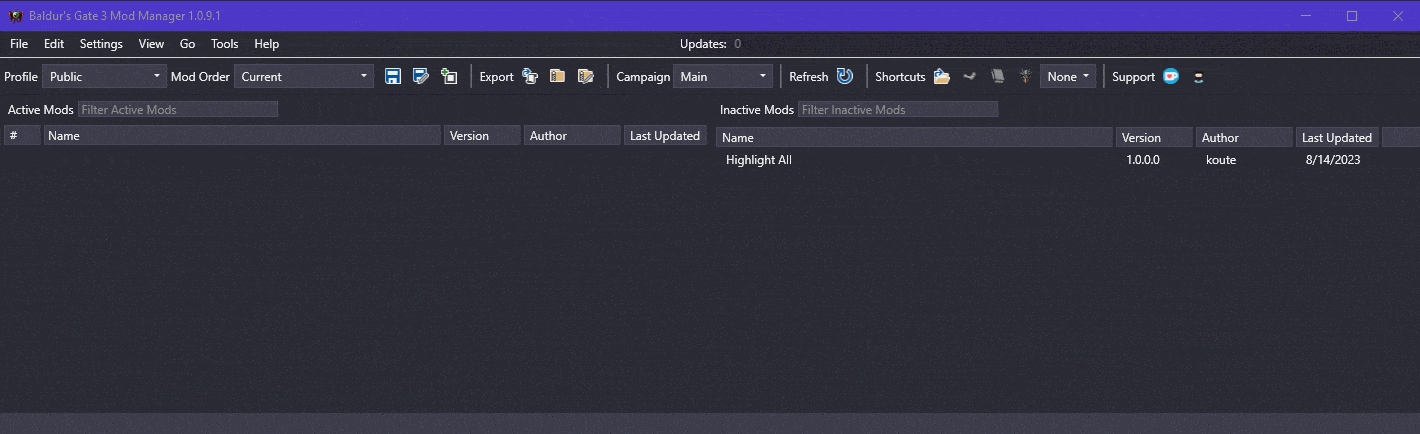Click the add new mod order icon

coord(449,77)
